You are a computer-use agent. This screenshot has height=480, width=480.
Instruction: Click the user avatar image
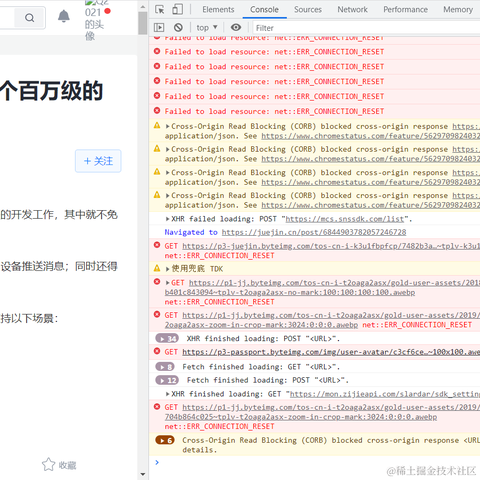pyautogui.click(x=94, y=20)
